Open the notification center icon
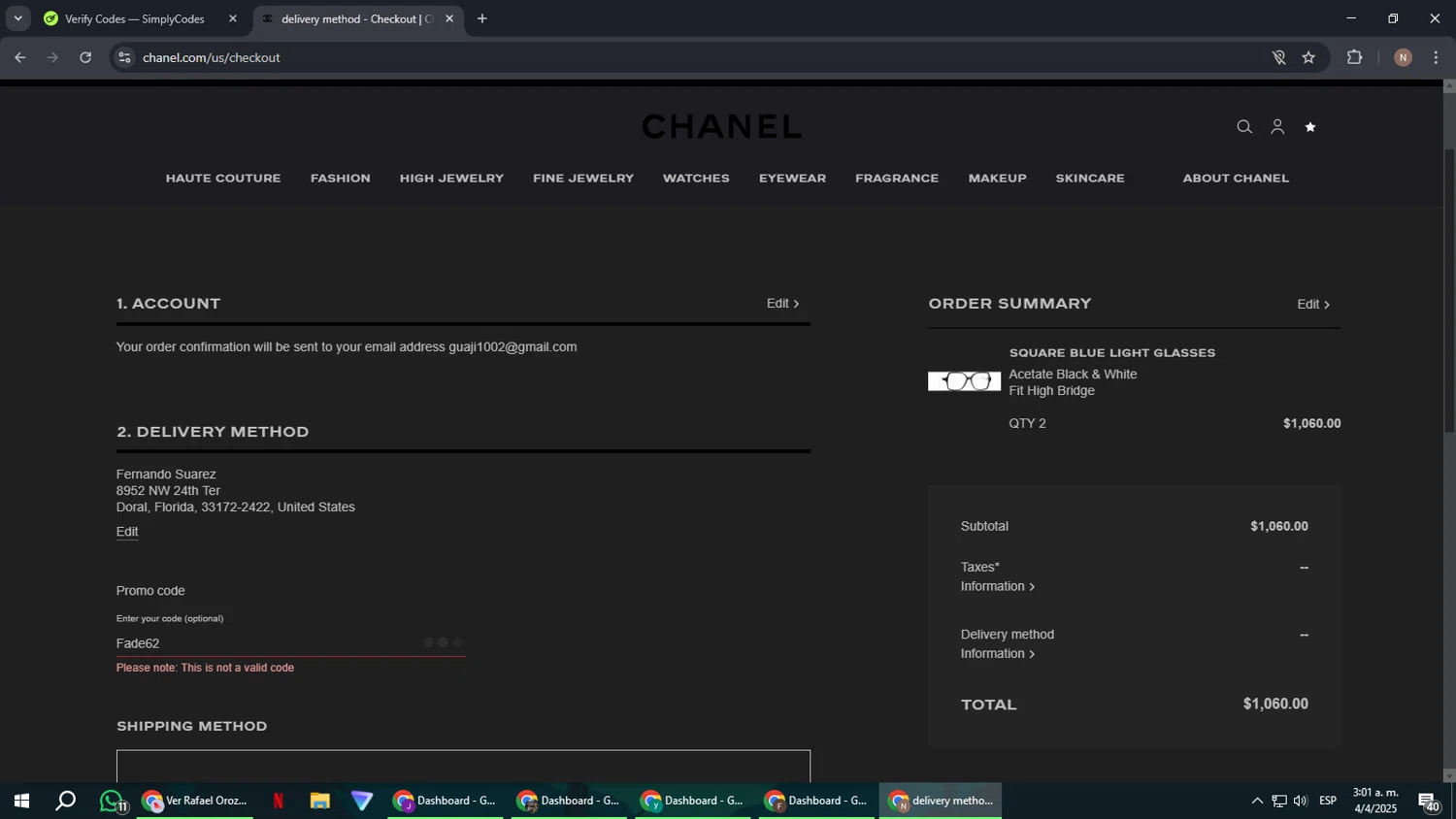This screenshot has height=819, width=1456. [x=1430, y=802]
